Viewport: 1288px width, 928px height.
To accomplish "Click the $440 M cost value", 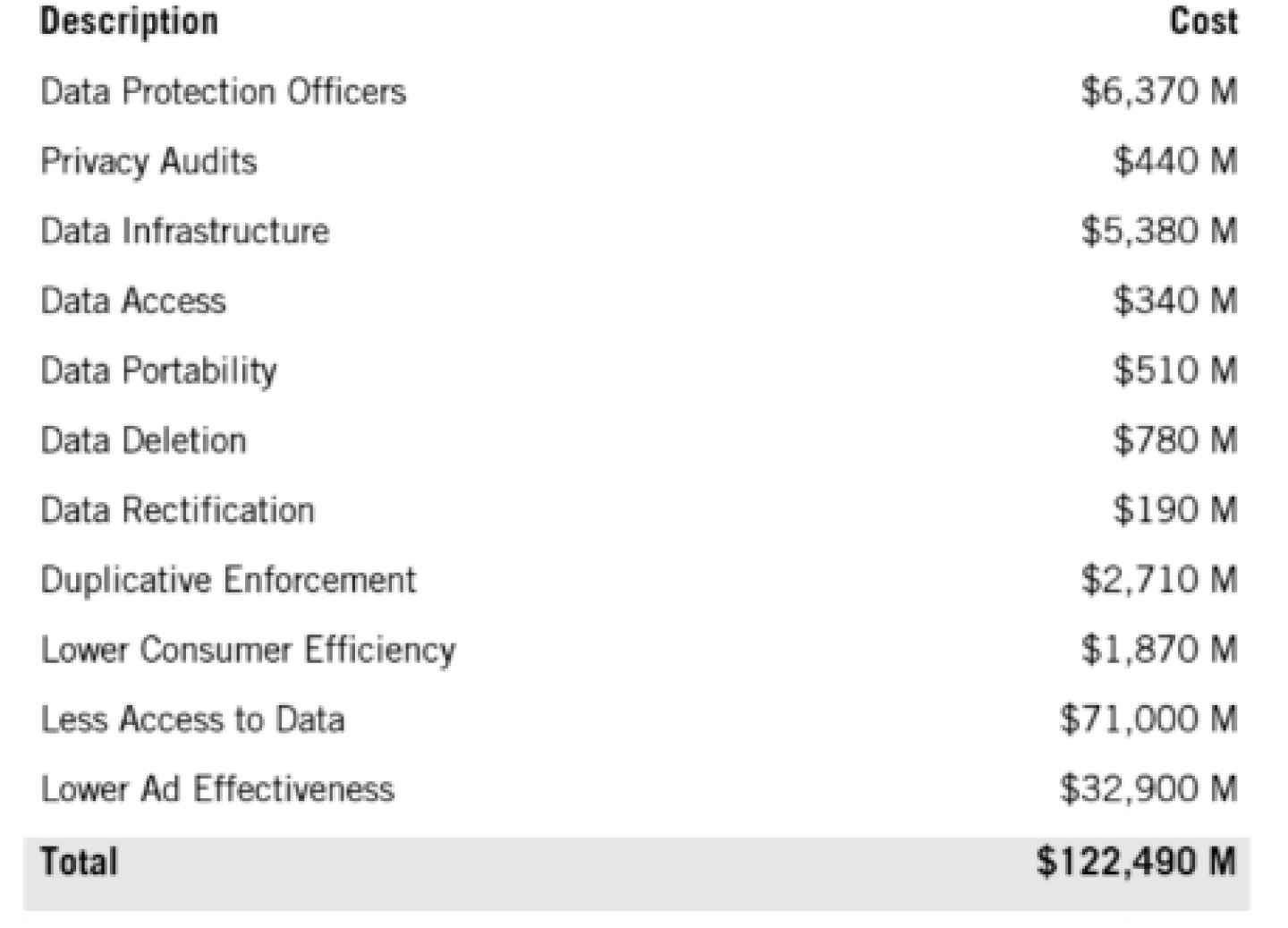I will (x=1175, y=161).
